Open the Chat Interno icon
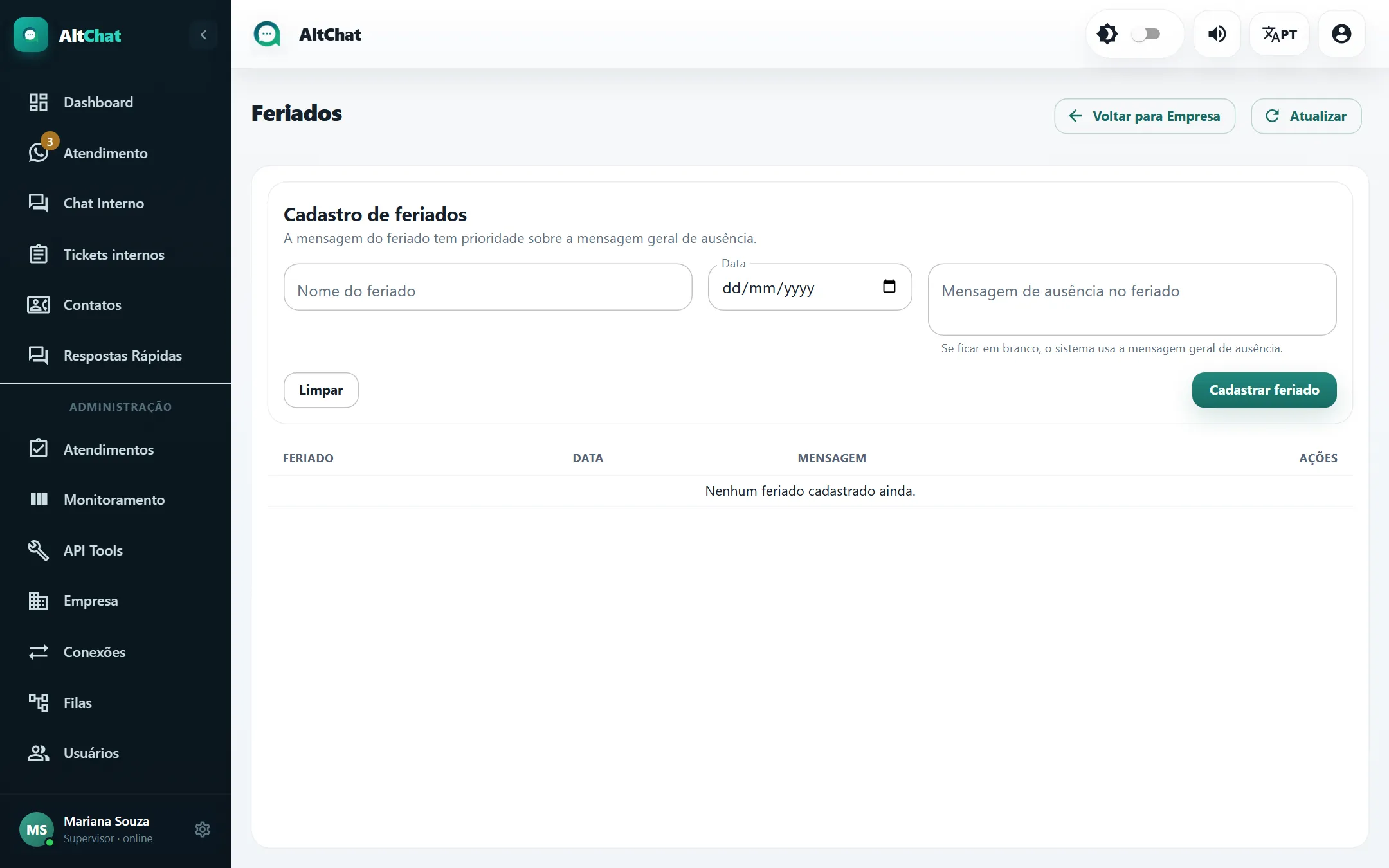Image resolution: width=1389 pixels, height=868 pixels. click(39, 203)
